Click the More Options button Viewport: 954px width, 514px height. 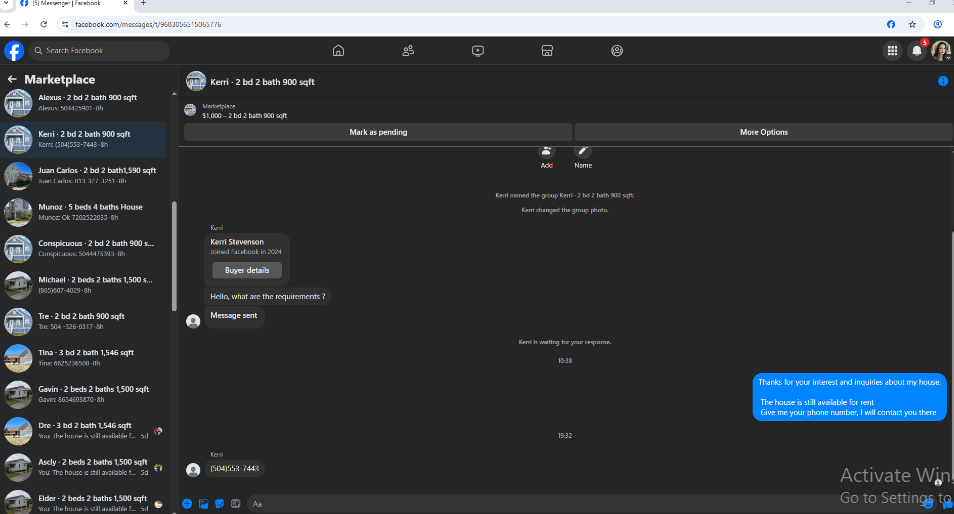point(764,132)
